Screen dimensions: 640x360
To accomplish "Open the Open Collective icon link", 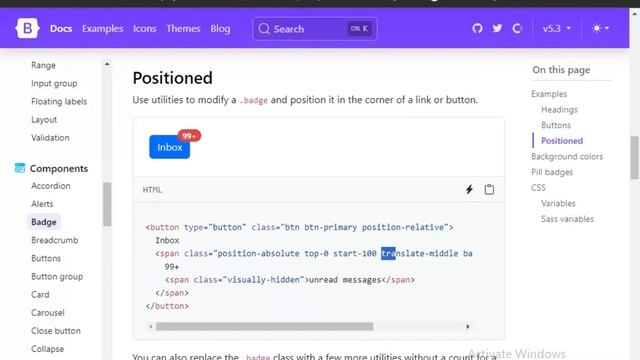I will pyautogui.click(x=517, y=28).
